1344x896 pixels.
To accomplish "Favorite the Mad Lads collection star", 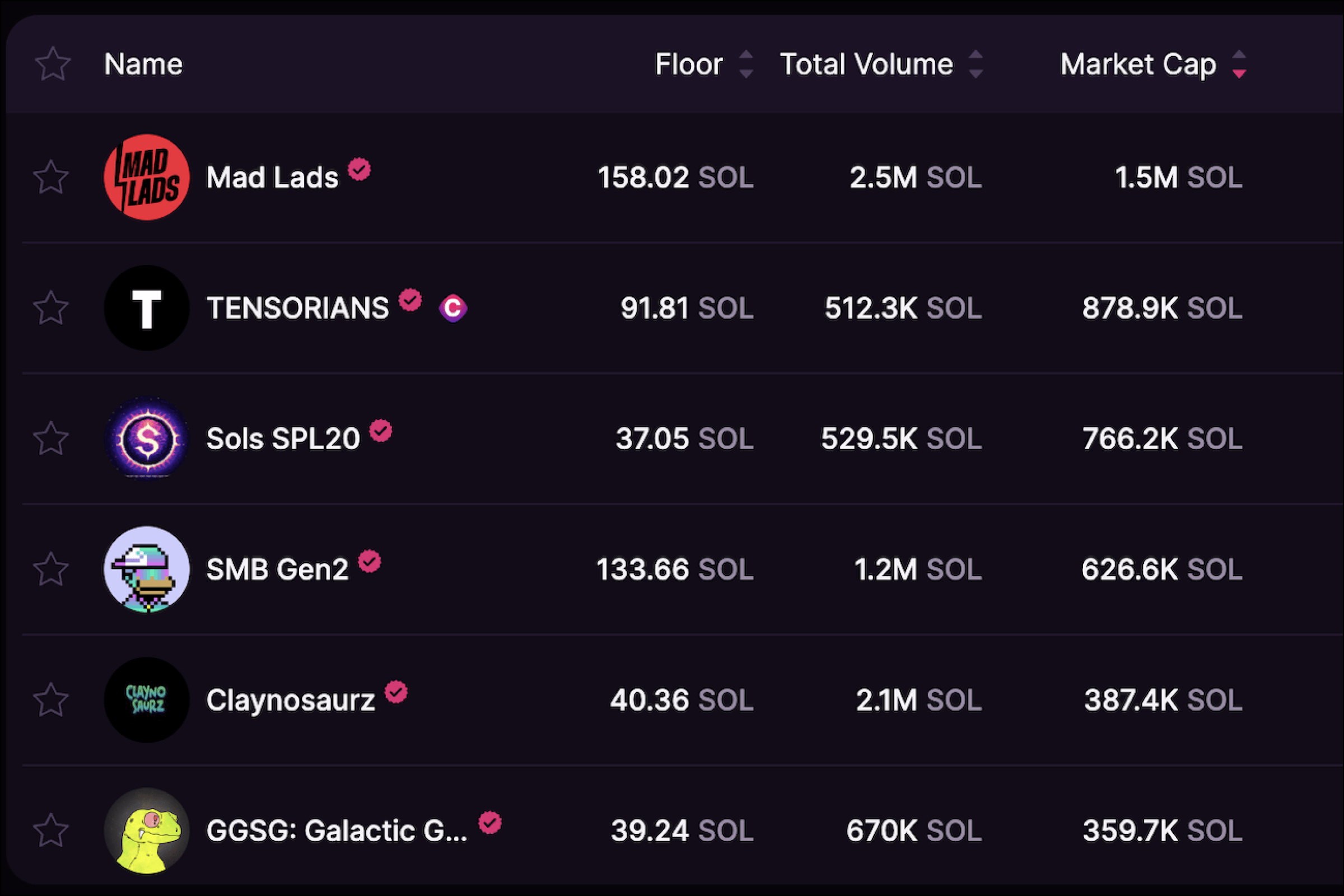I will (52, 177).
